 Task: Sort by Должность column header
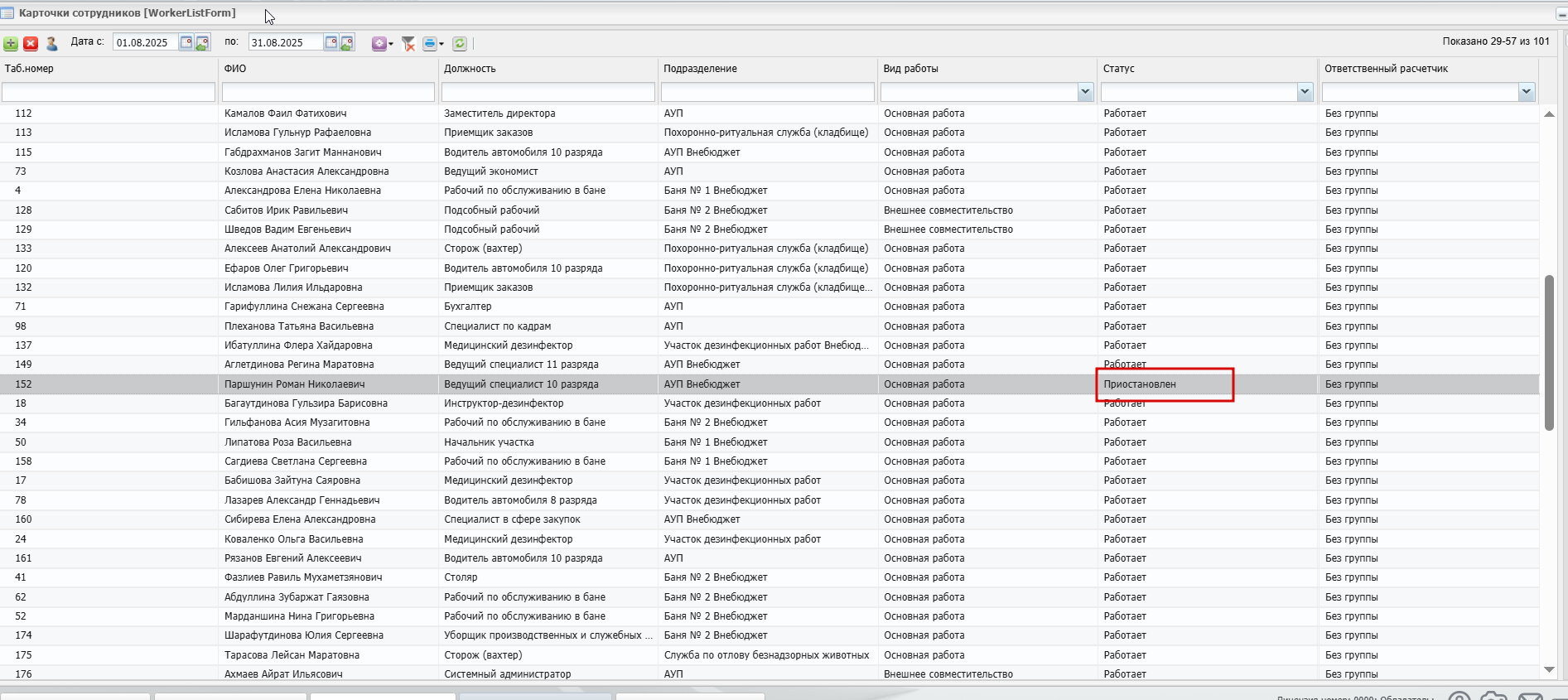(470, 69)
